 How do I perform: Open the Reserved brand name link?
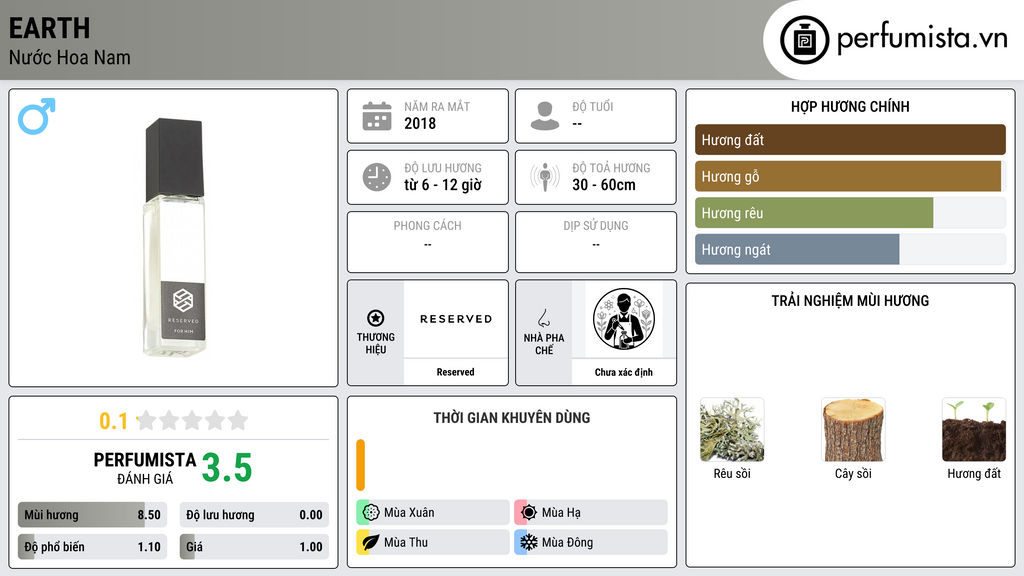[455, 372]
